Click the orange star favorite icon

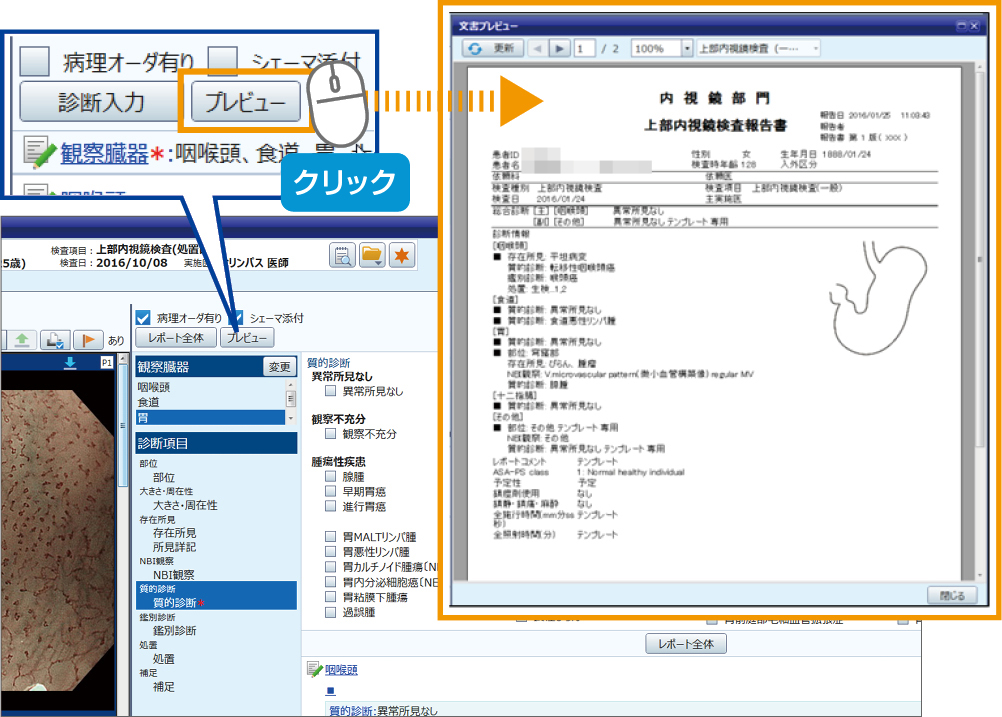(402, 256)
